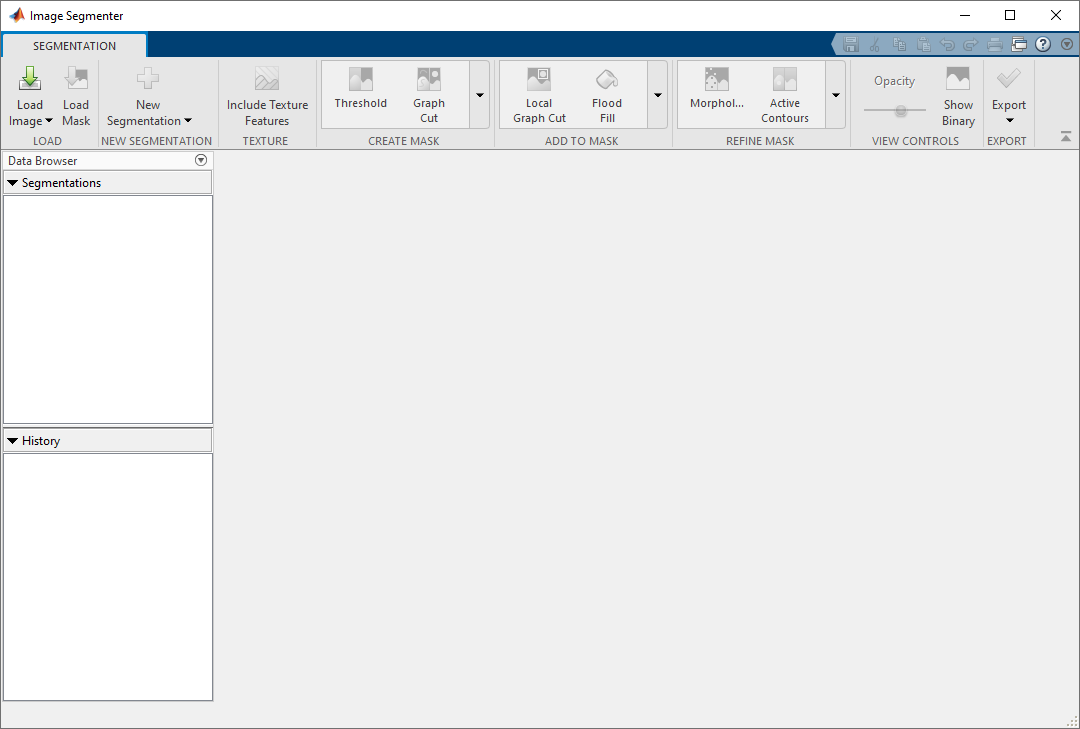The height and width of the screenshot is (729, 1080).
Task: Open the Export dropdown button
Action: (1009, 97)
